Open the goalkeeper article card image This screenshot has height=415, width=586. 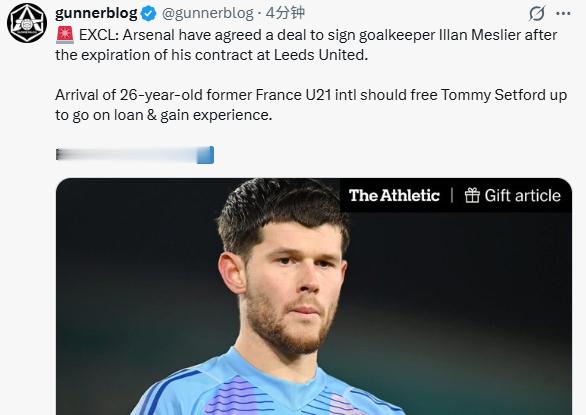[314, 296]
